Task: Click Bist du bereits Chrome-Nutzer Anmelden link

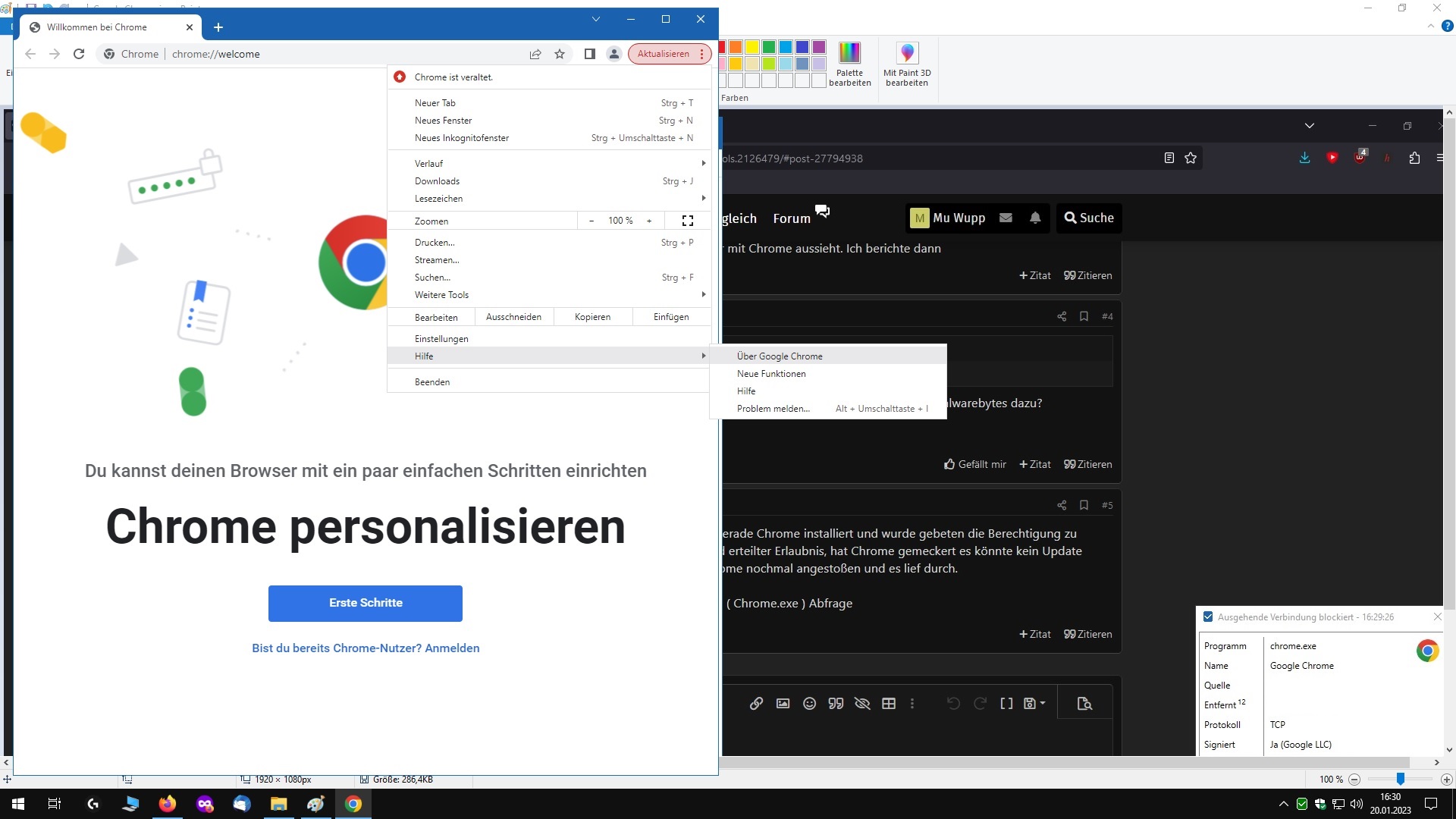Action: [366, 648]
